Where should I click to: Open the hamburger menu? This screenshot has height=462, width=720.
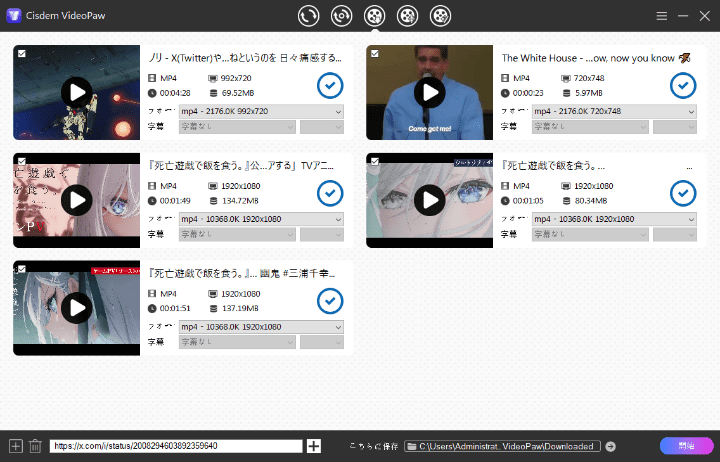661,17
